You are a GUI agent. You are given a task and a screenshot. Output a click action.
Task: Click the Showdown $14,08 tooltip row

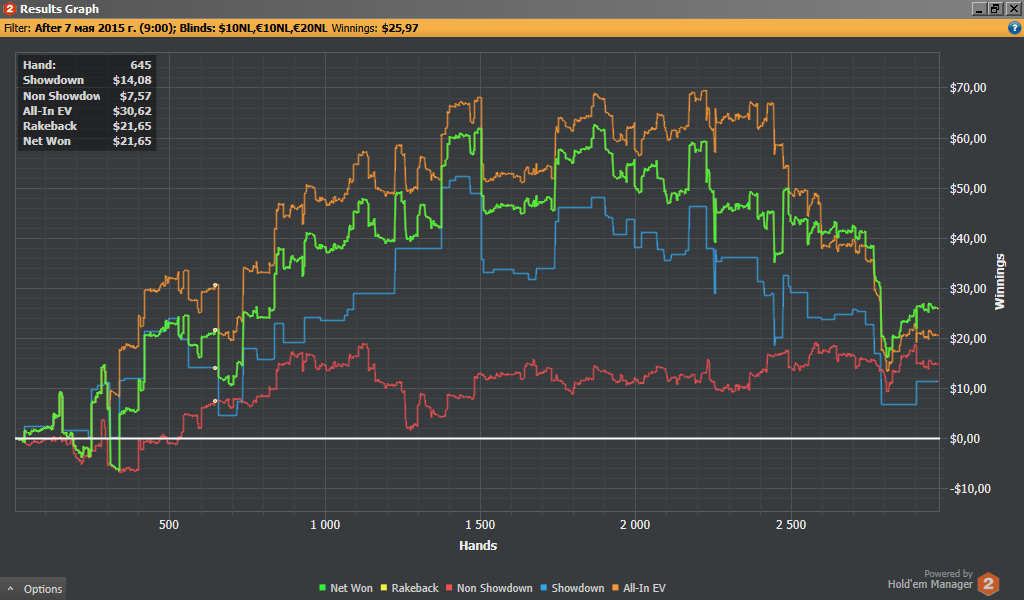(x=87, y=80)
